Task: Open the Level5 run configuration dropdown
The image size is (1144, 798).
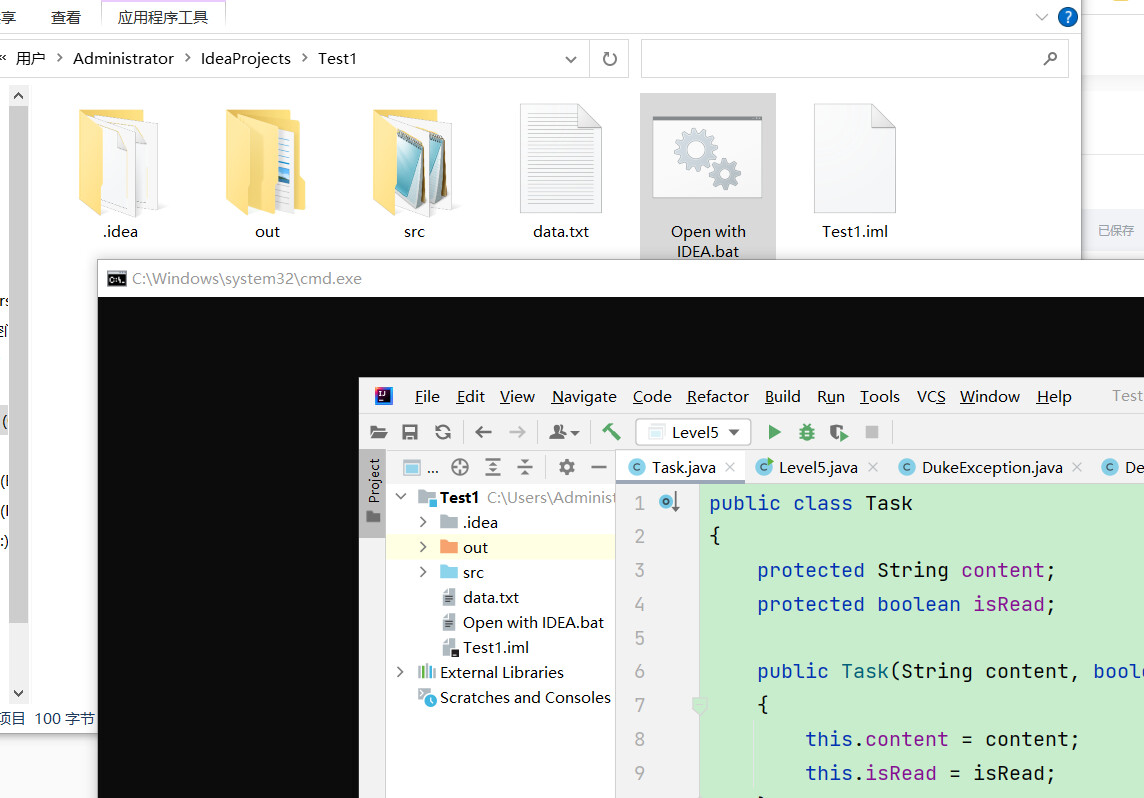Action: click(693, 433)
